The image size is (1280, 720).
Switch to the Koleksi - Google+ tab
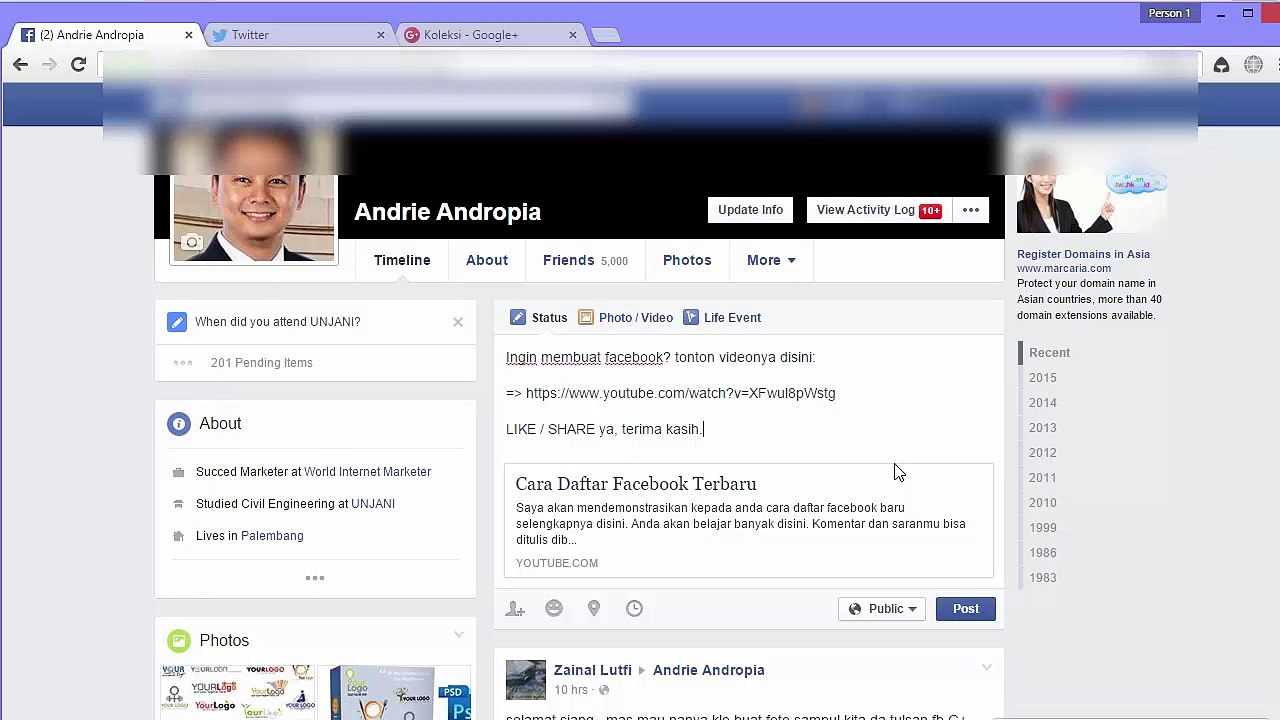490,35
